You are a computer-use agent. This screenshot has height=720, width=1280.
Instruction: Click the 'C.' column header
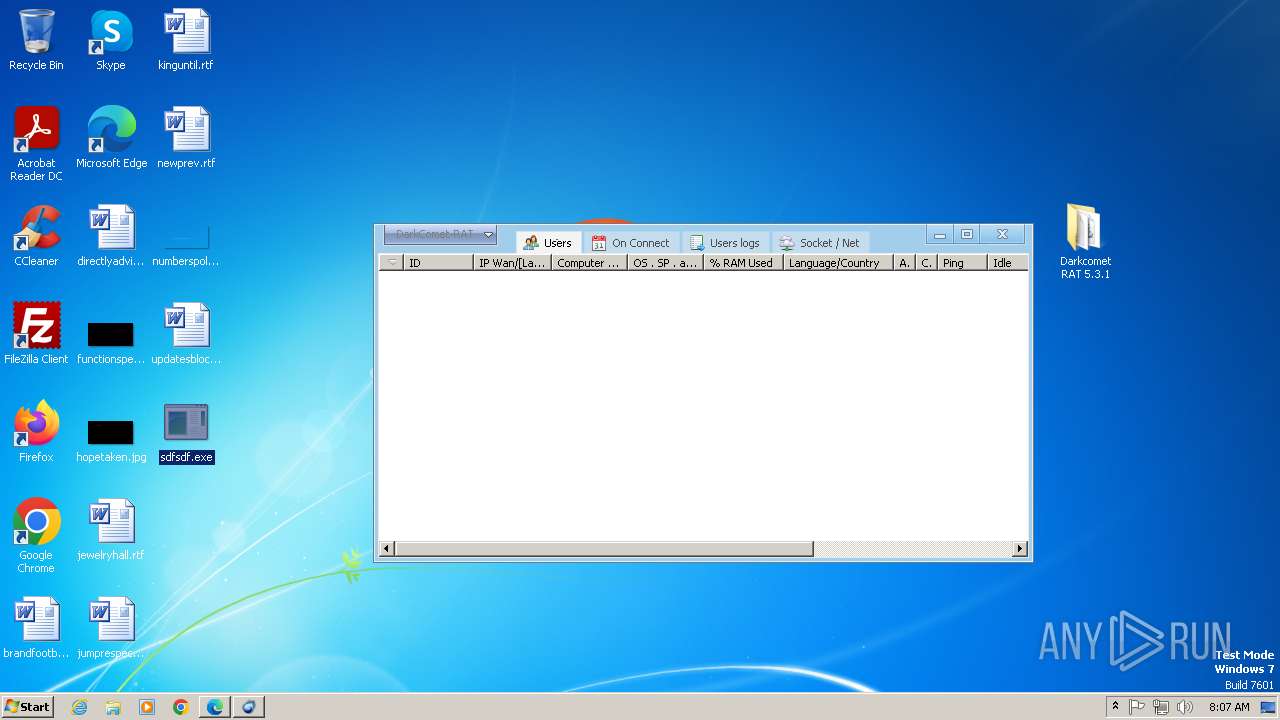[926, 263]
